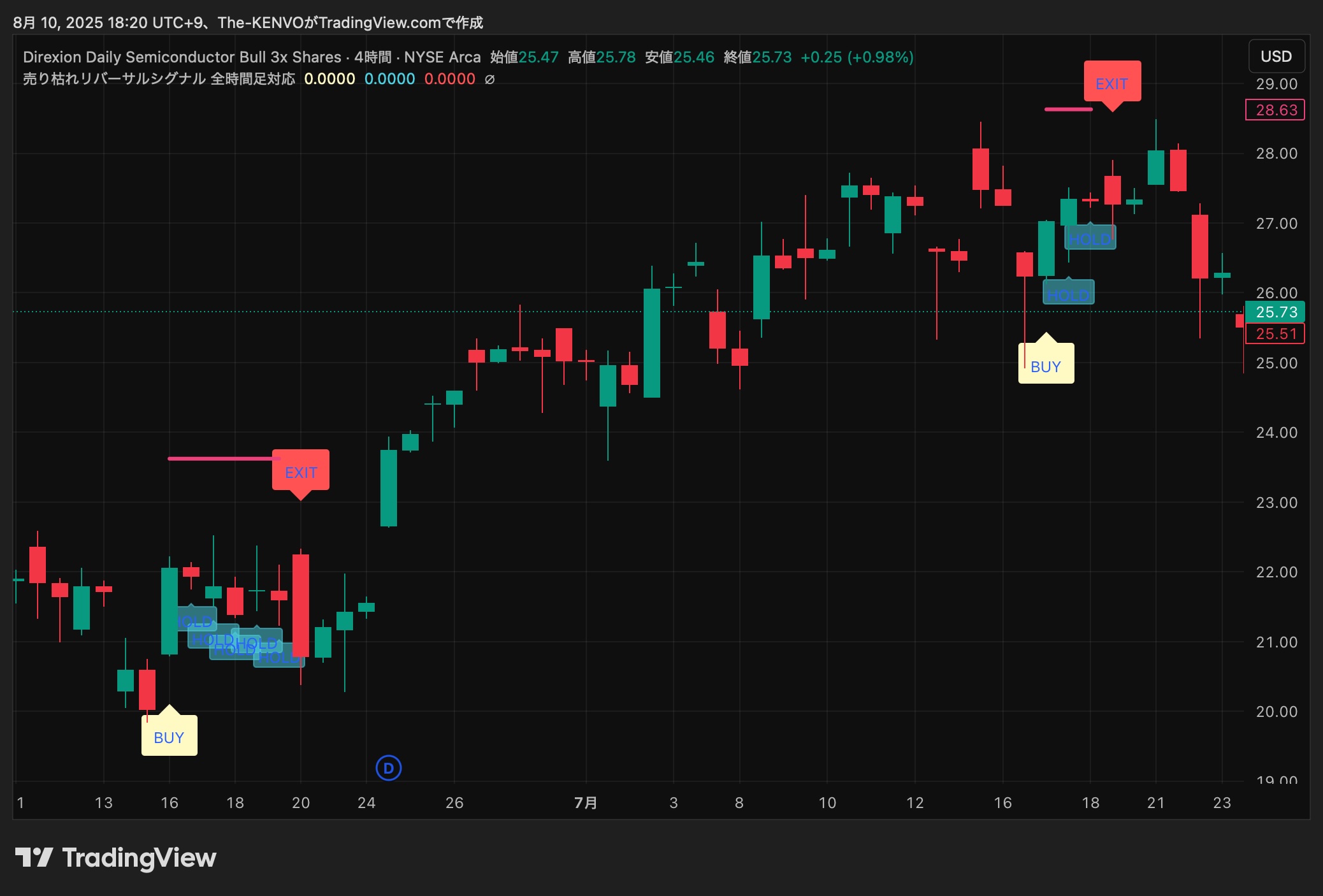The width and height of the screenshot is (1323, 896).
Task: Click the ∅ symbol after indicator values
Action: click(489, 79)
